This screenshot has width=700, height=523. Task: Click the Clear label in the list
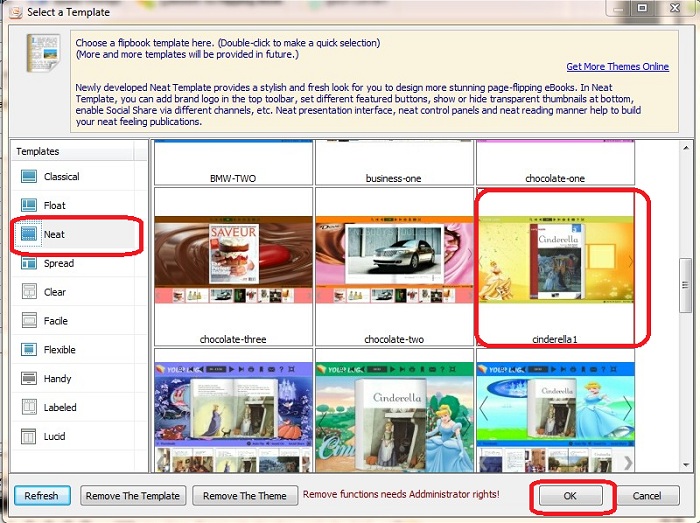(55, 292)
